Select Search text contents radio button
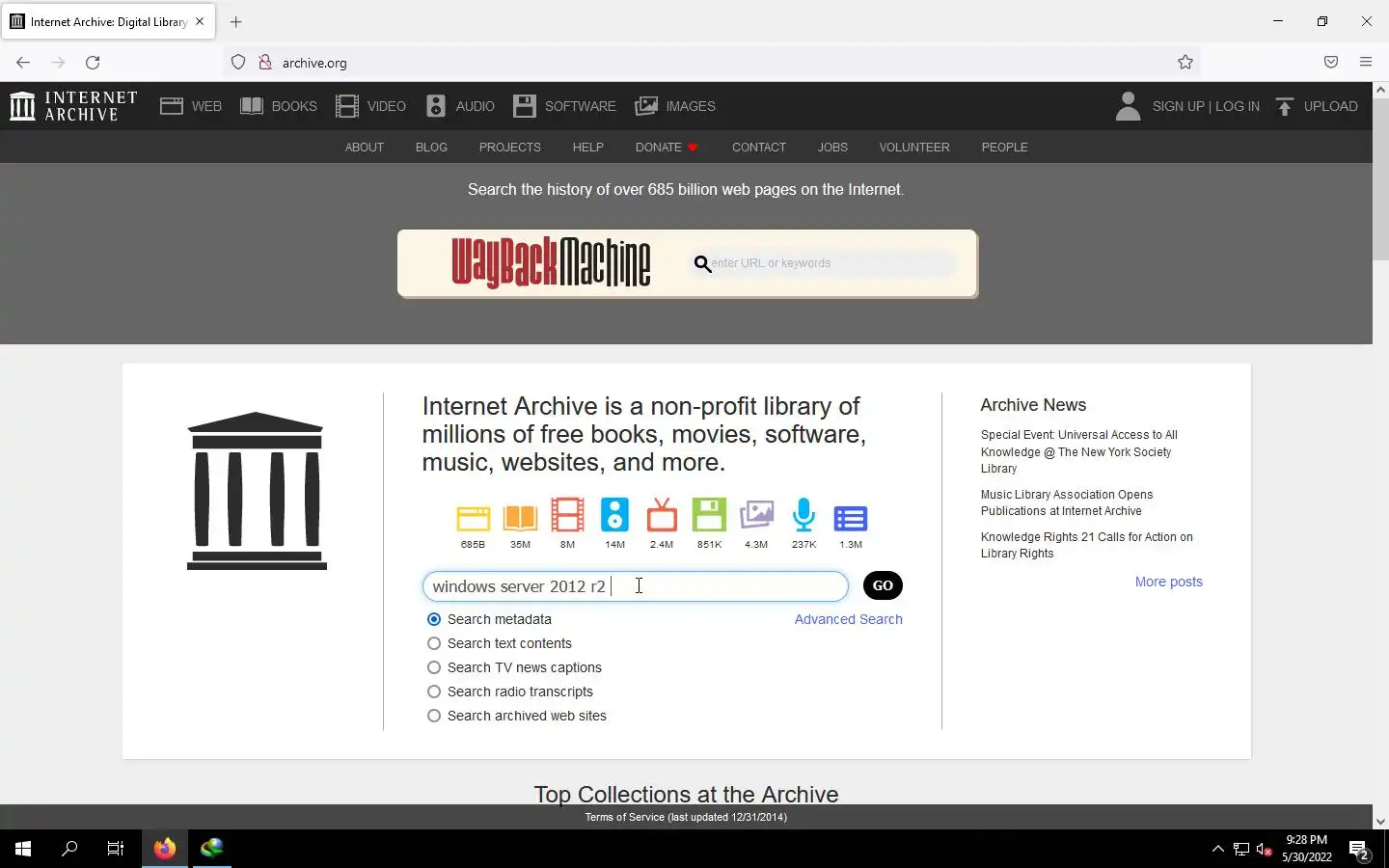Screen dimensions: 1389x868 434,643
